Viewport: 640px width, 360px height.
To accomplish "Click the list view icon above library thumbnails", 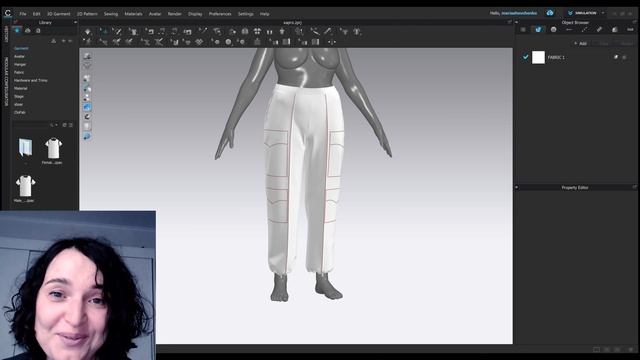I will tap(71, 125).
